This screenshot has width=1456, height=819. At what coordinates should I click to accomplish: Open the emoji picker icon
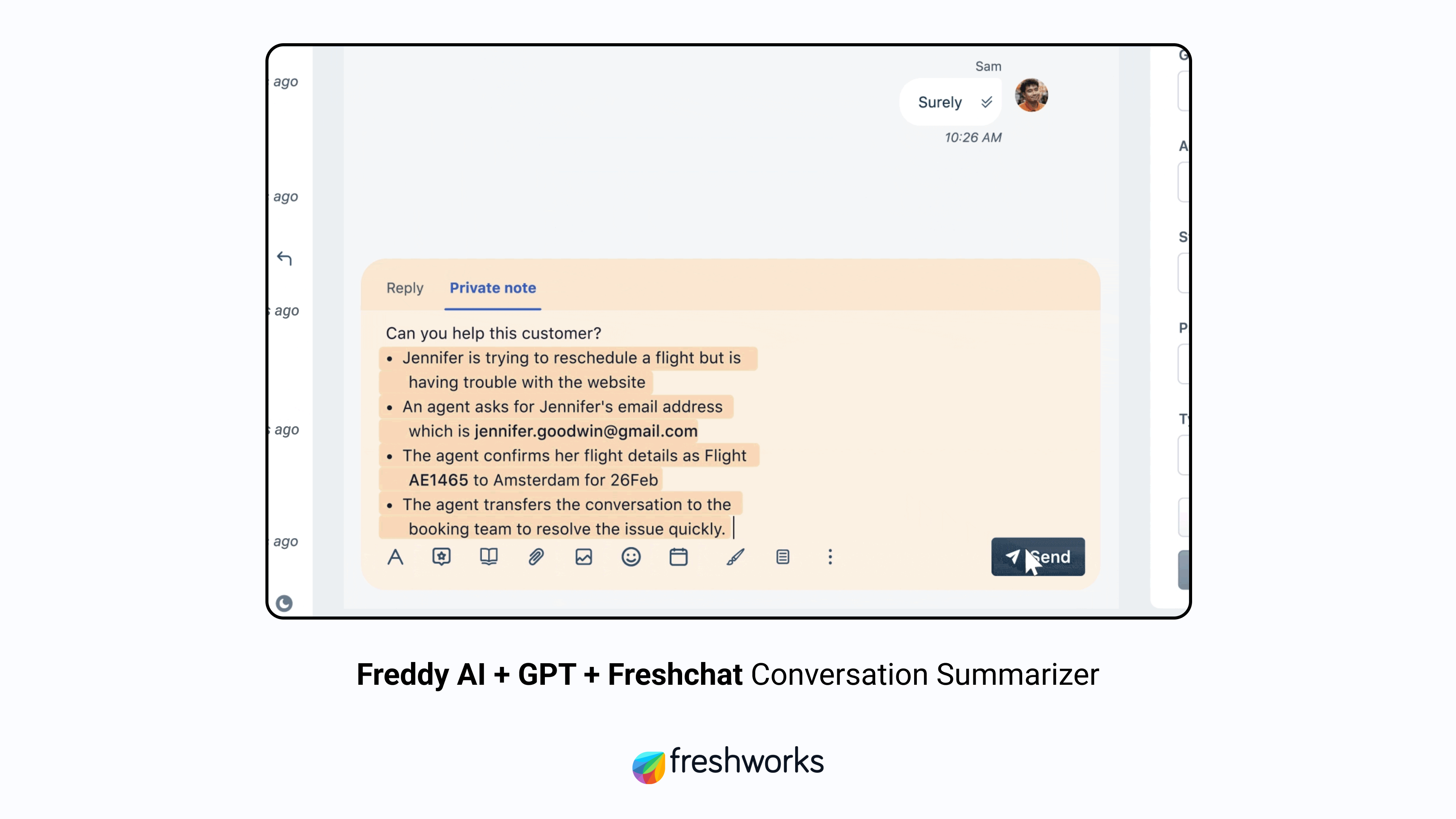[631, 557]
